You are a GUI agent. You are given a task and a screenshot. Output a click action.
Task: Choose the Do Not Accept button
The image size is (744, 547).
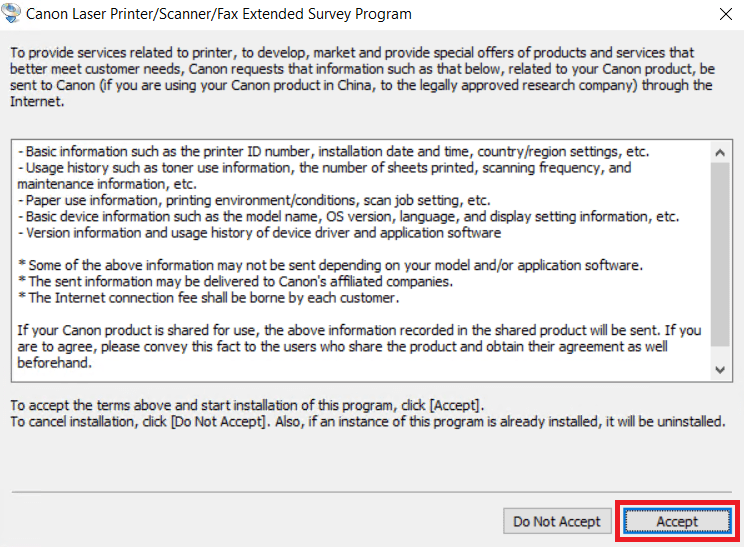coord(557,521)
